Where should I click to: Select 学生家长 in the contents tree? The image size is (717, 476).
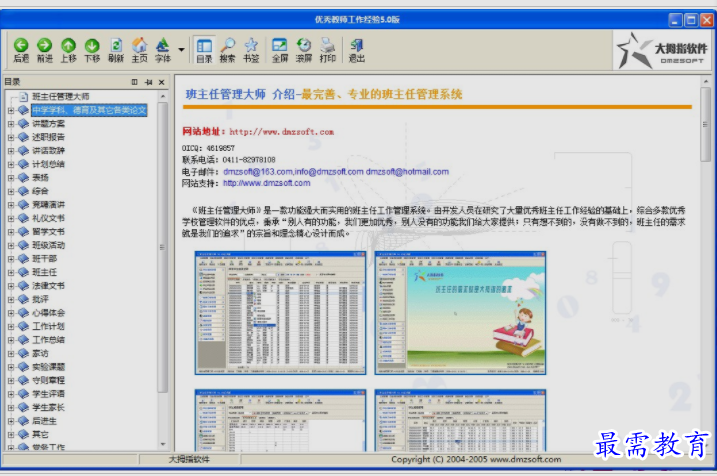tap(48, 407)
